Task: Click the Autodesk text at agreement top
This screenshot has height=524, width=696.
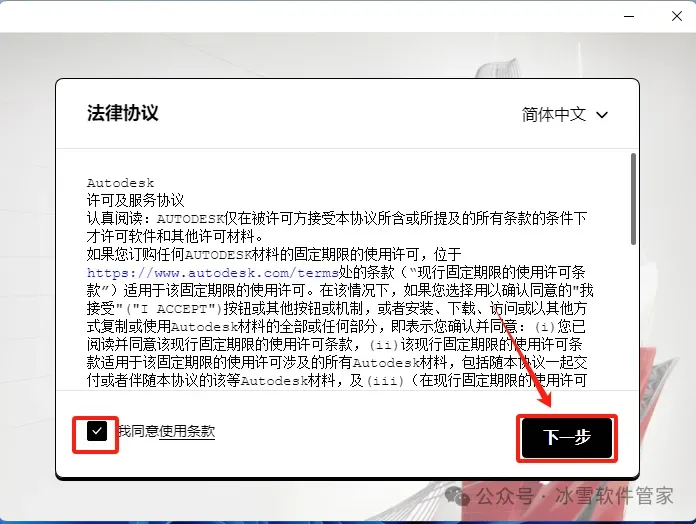Action: click(x=120, y=183)
